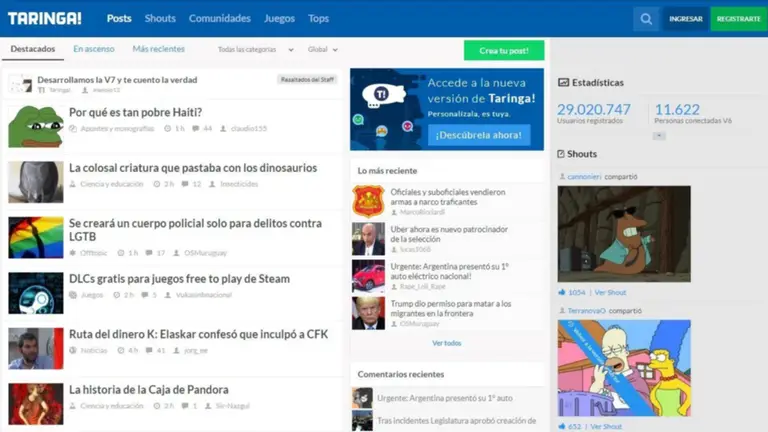Open Argentina auto eléctrico nacional article
768x432 pixels.
click(450, 271)
